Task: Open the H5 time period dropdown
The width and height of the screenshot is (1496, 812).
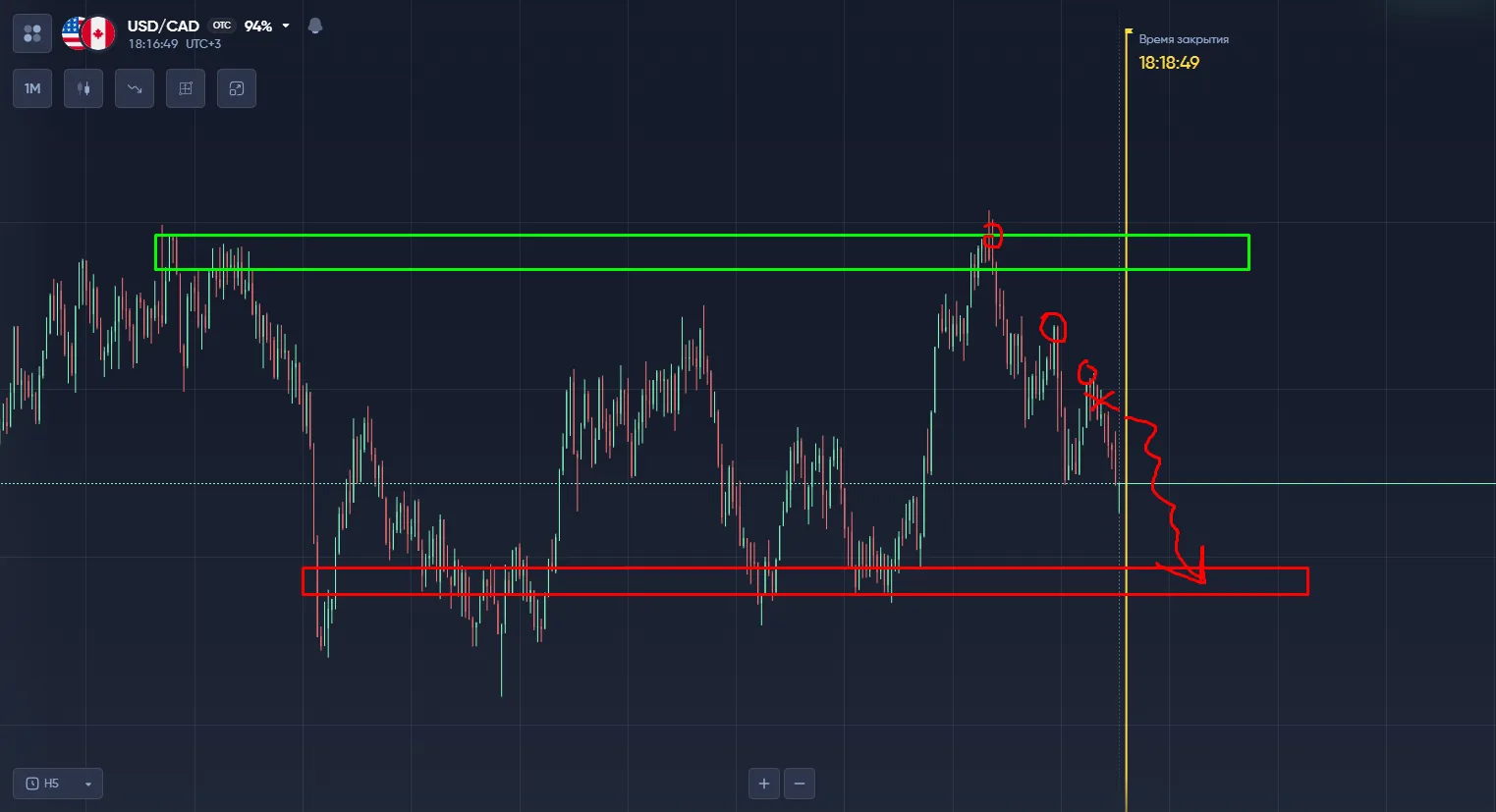Action: [58, 784]
